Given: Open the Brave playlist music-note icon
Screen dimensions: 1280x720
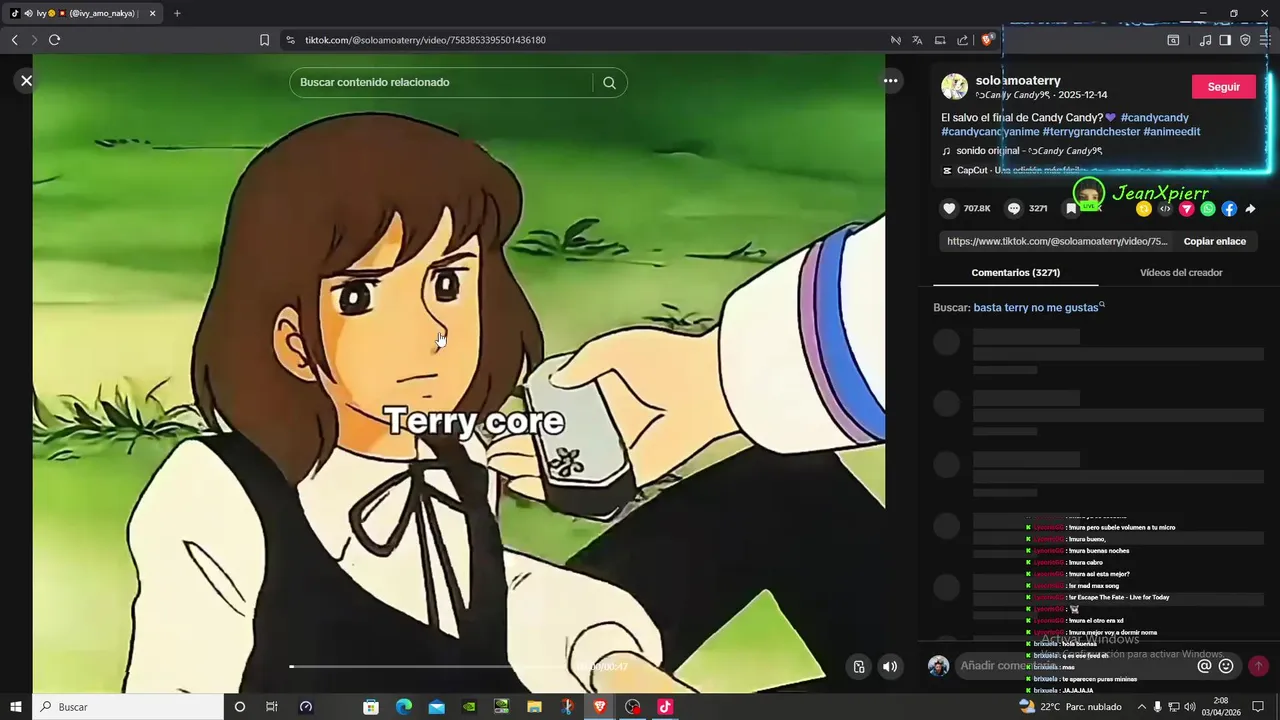Looking at the screenshot, I should pos(1205,40).
